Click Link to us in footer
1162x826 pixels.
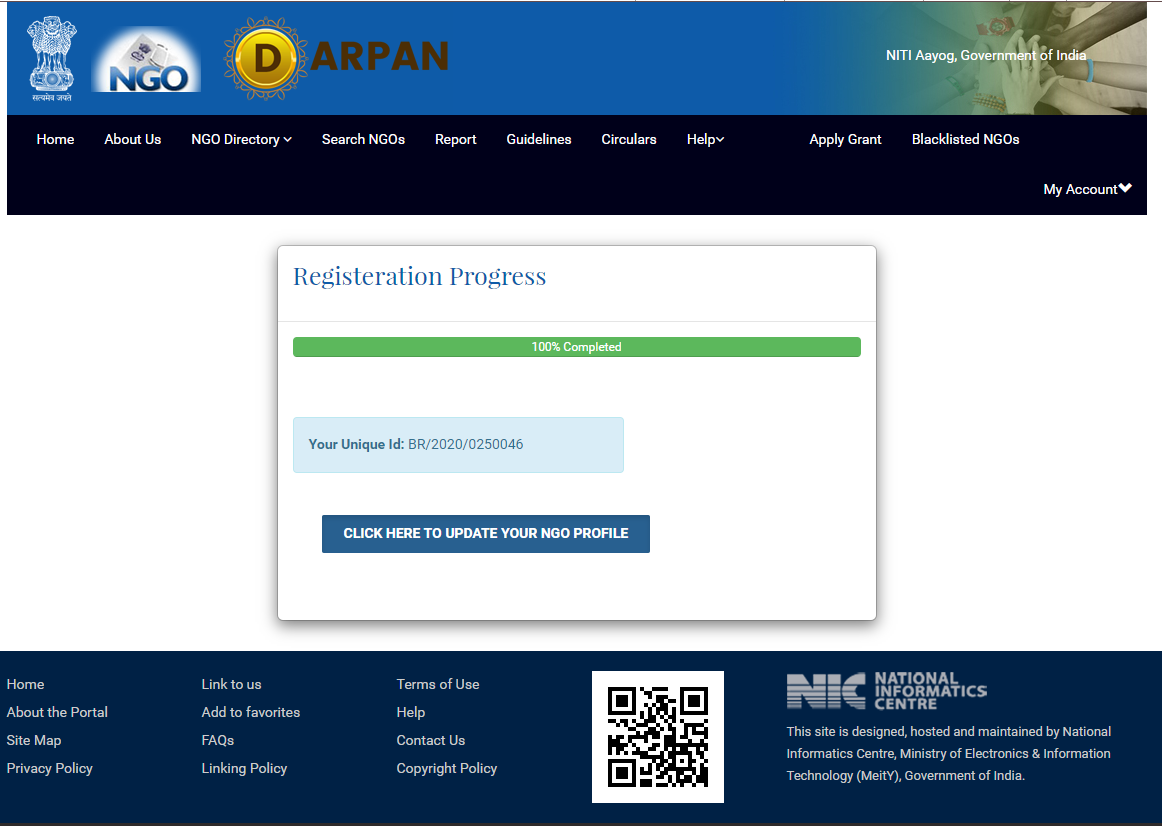[231, 684]
